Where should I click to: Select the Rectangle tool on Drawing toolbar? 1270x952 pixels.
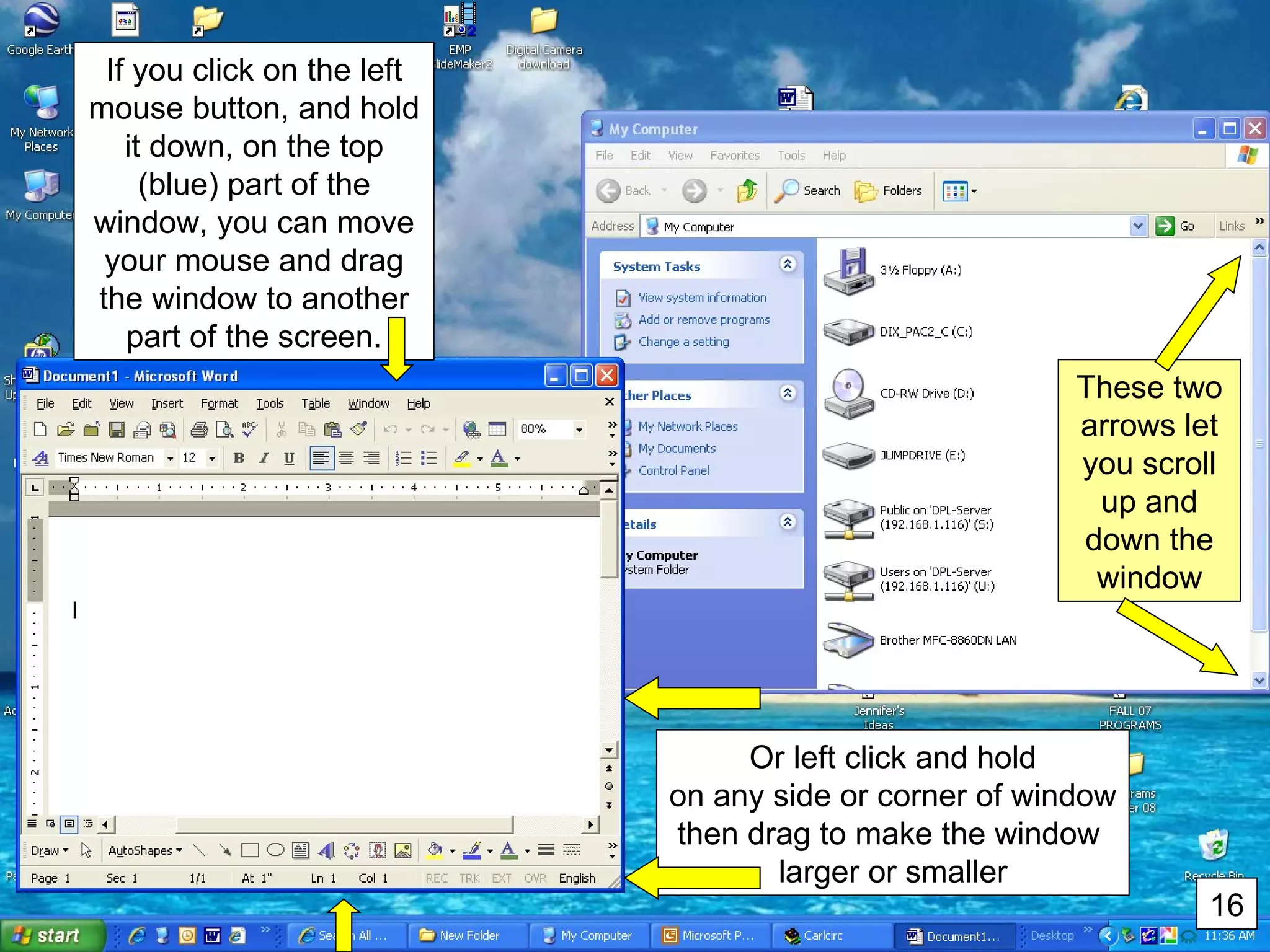250,850
